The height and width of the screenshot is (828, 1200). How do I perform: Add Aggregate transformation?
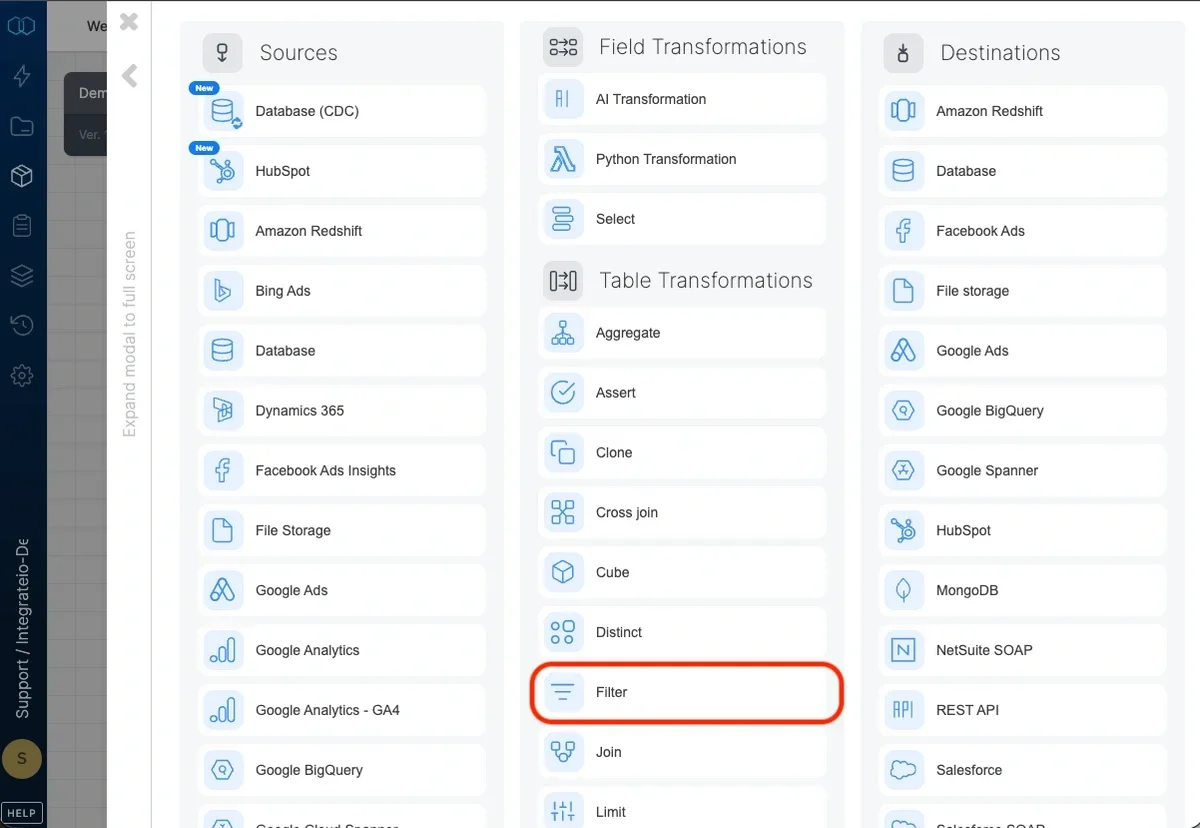682,333
